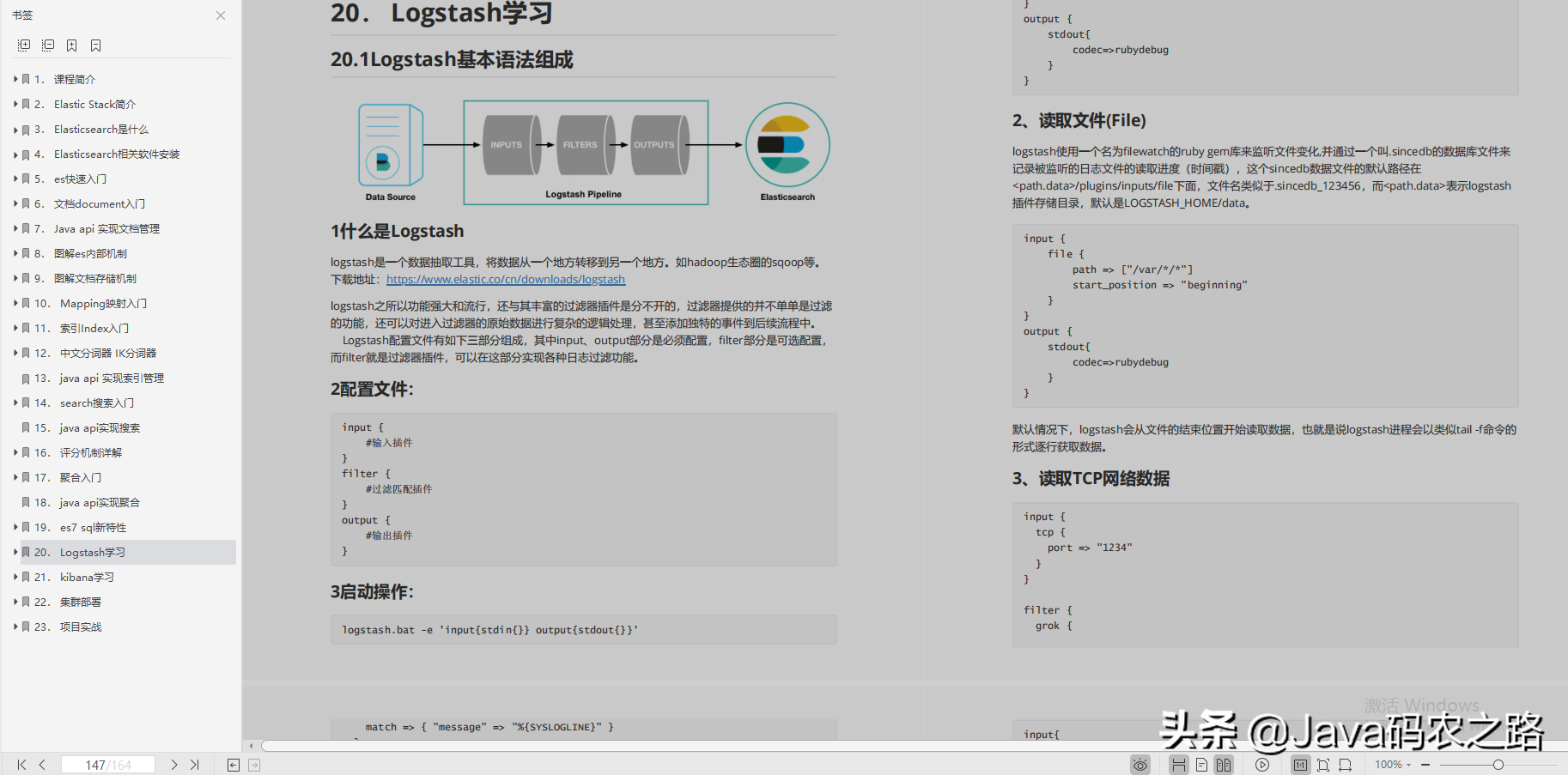Click the add bookmark icon
The height and width of the screenshot is (775, 1568).
point(72,45)
